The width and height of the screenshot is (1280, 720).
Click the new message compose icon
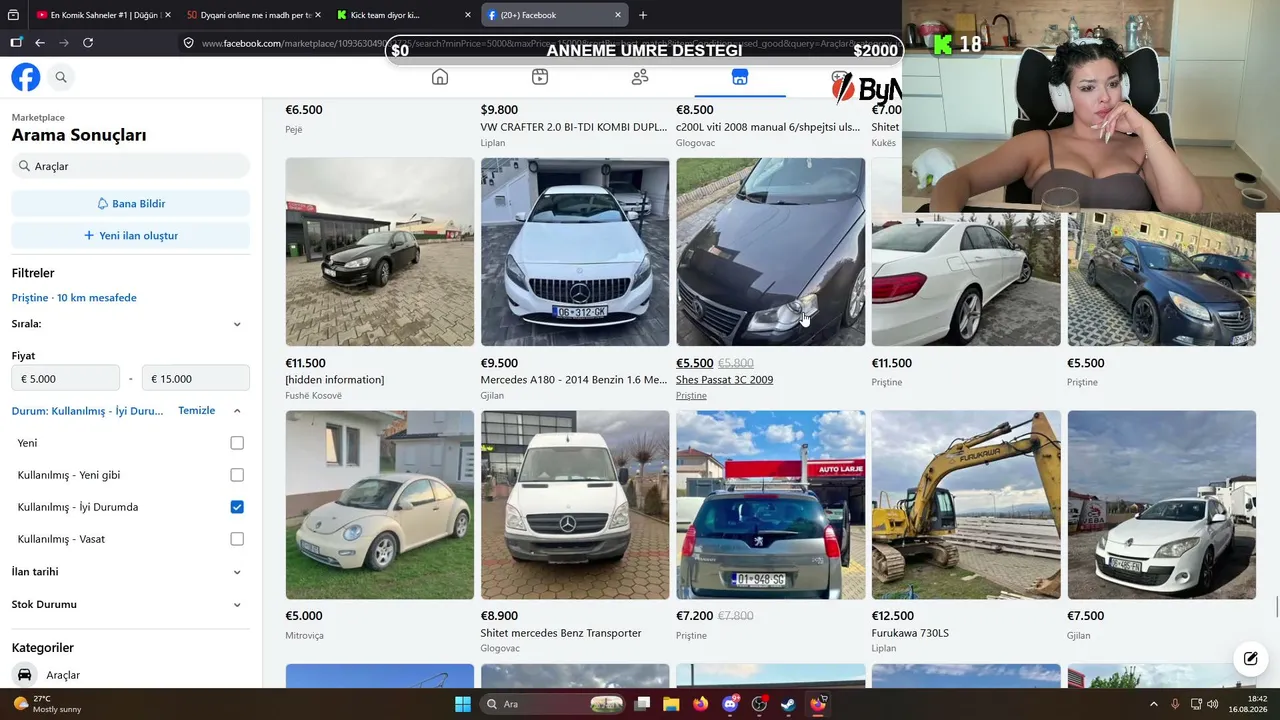coord(1251,658)
